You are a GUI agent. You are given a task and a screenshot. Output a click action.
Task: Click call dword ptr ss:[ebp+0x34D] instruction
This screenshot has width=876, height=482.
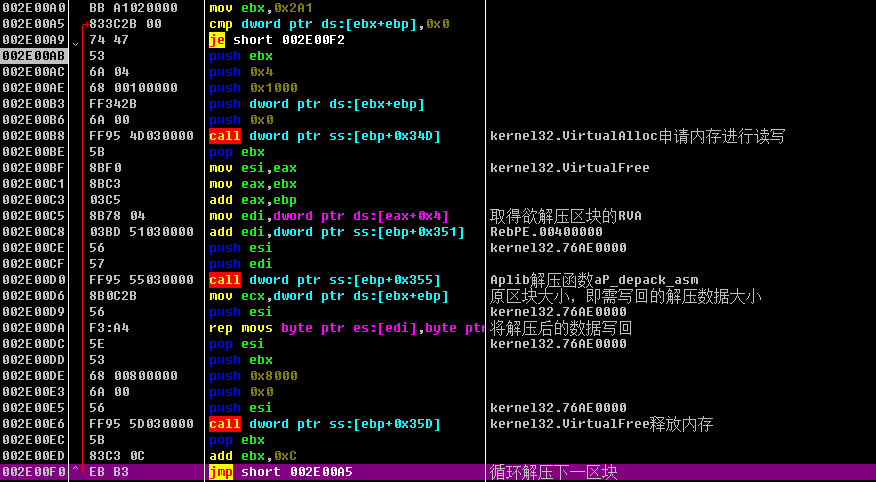[325, 136]
